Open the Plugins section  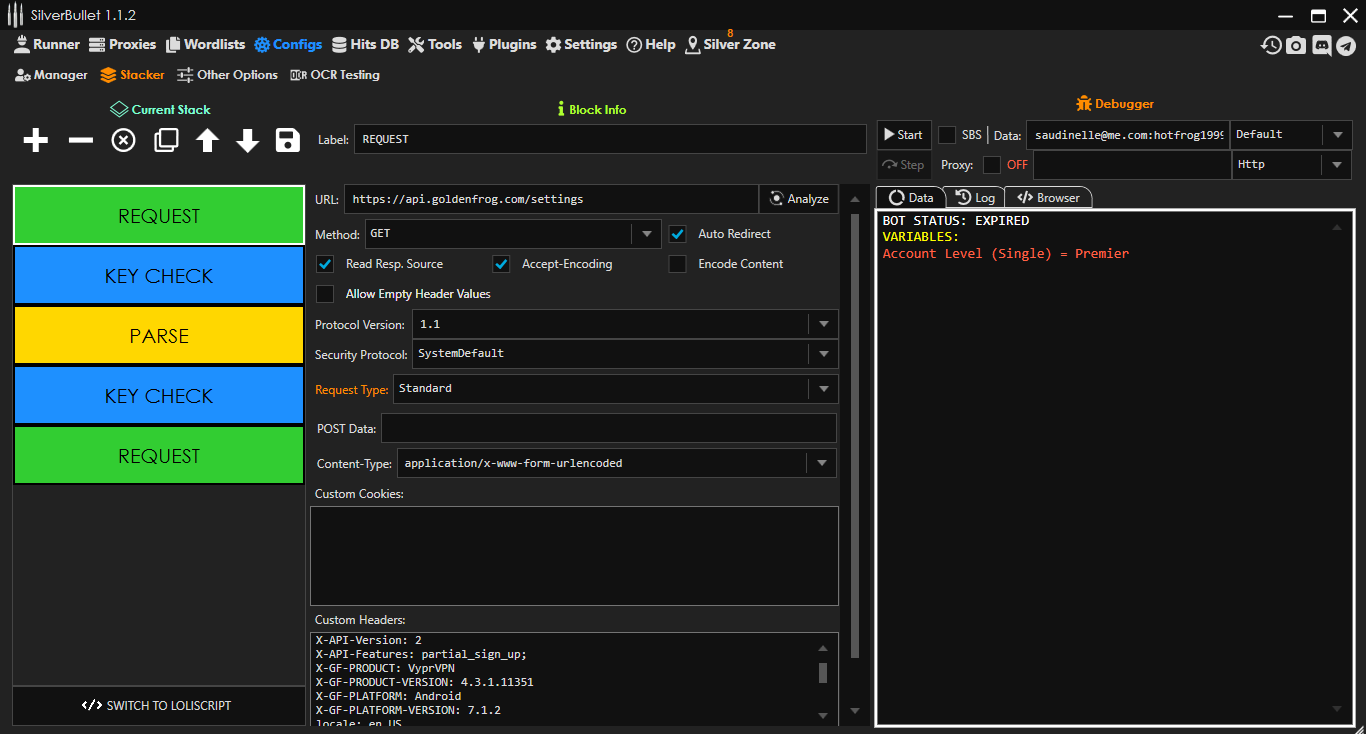tap(503, 44)
